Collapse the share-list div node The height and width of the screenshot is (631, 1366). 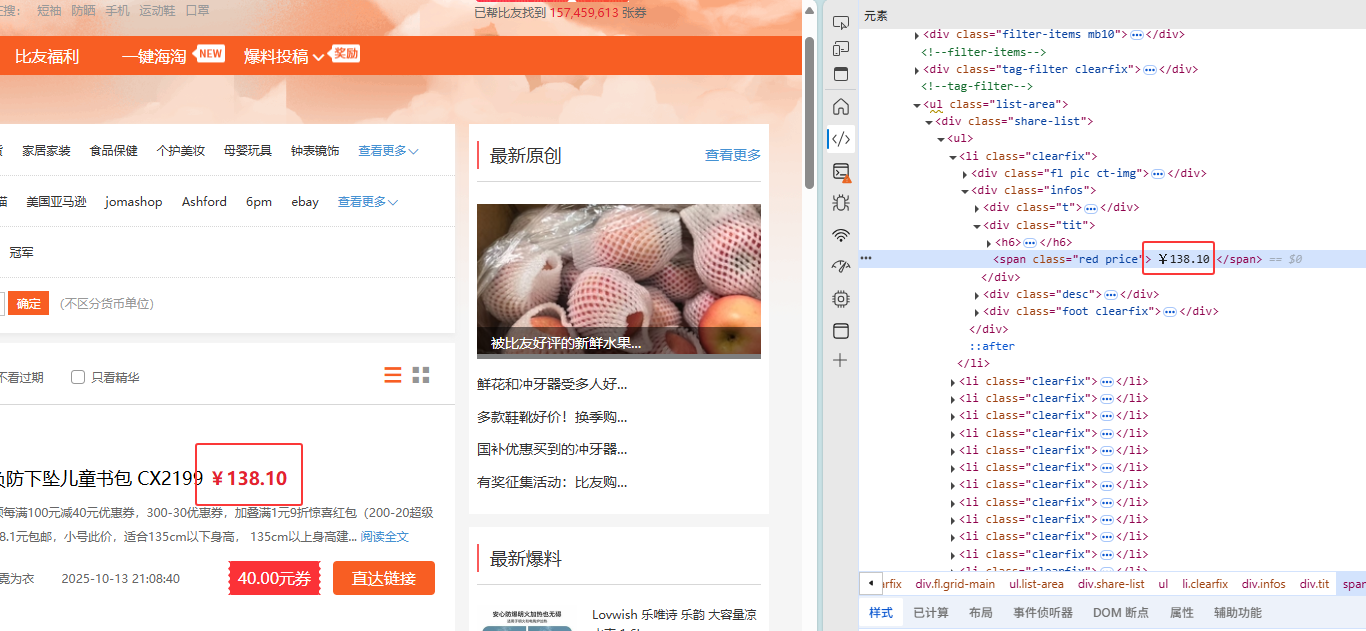tap(929, 122)
